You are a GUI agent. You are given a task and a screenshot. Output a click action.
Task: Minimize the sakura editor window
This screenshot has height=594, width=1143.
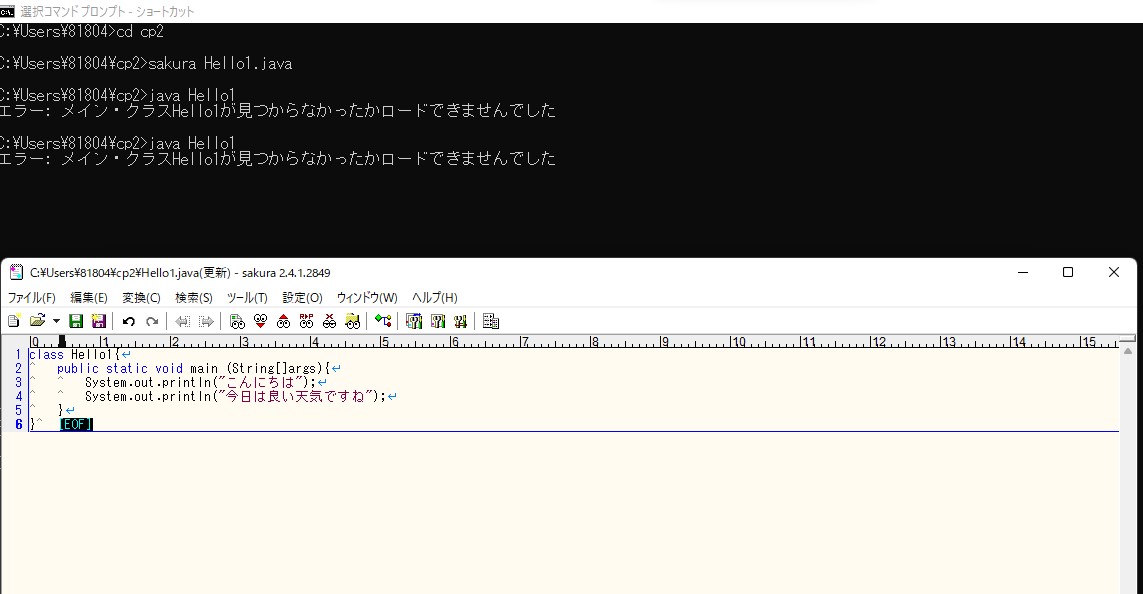[x=1023, y=273]
